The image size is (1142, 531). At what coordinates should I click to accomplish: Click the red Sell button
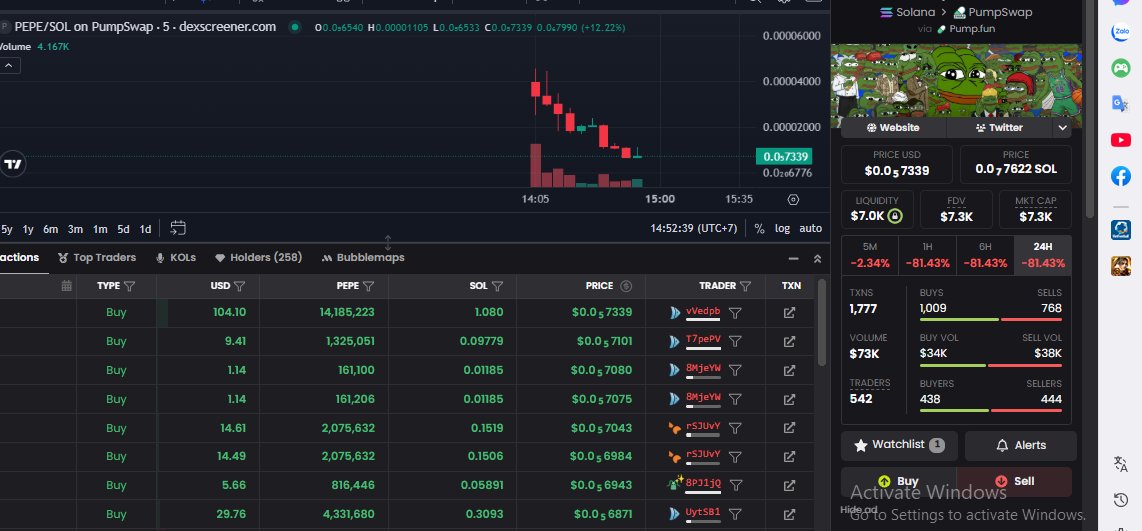tap(1014, 481)
